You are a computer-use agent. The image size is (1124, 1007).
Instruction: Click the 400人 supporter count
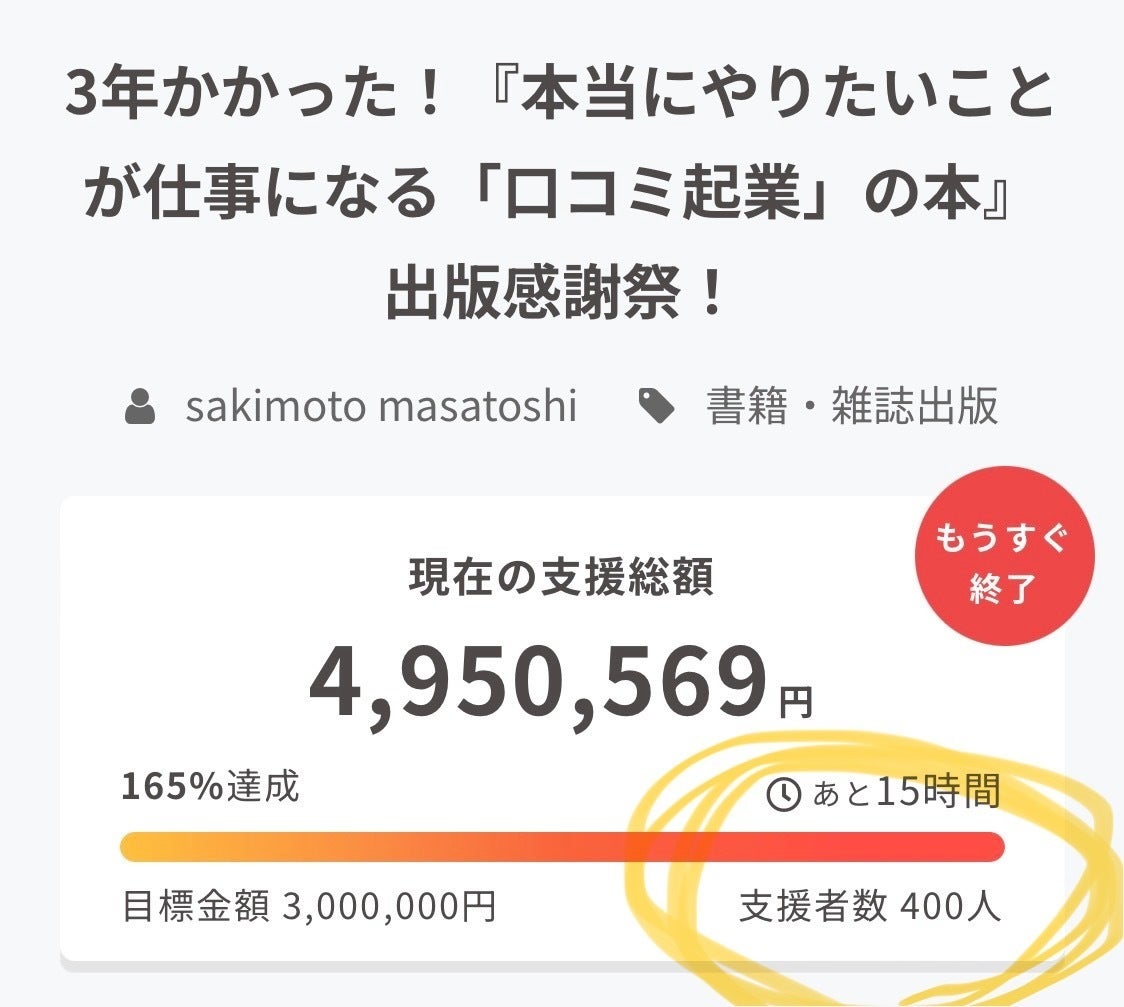pos(950,907)
